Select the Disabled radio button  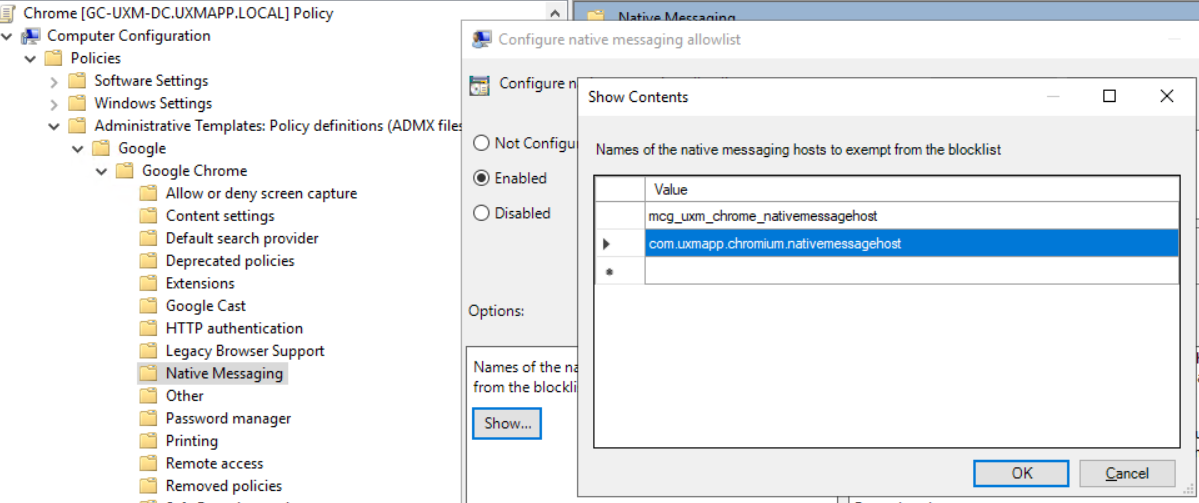tap(482, 213)
